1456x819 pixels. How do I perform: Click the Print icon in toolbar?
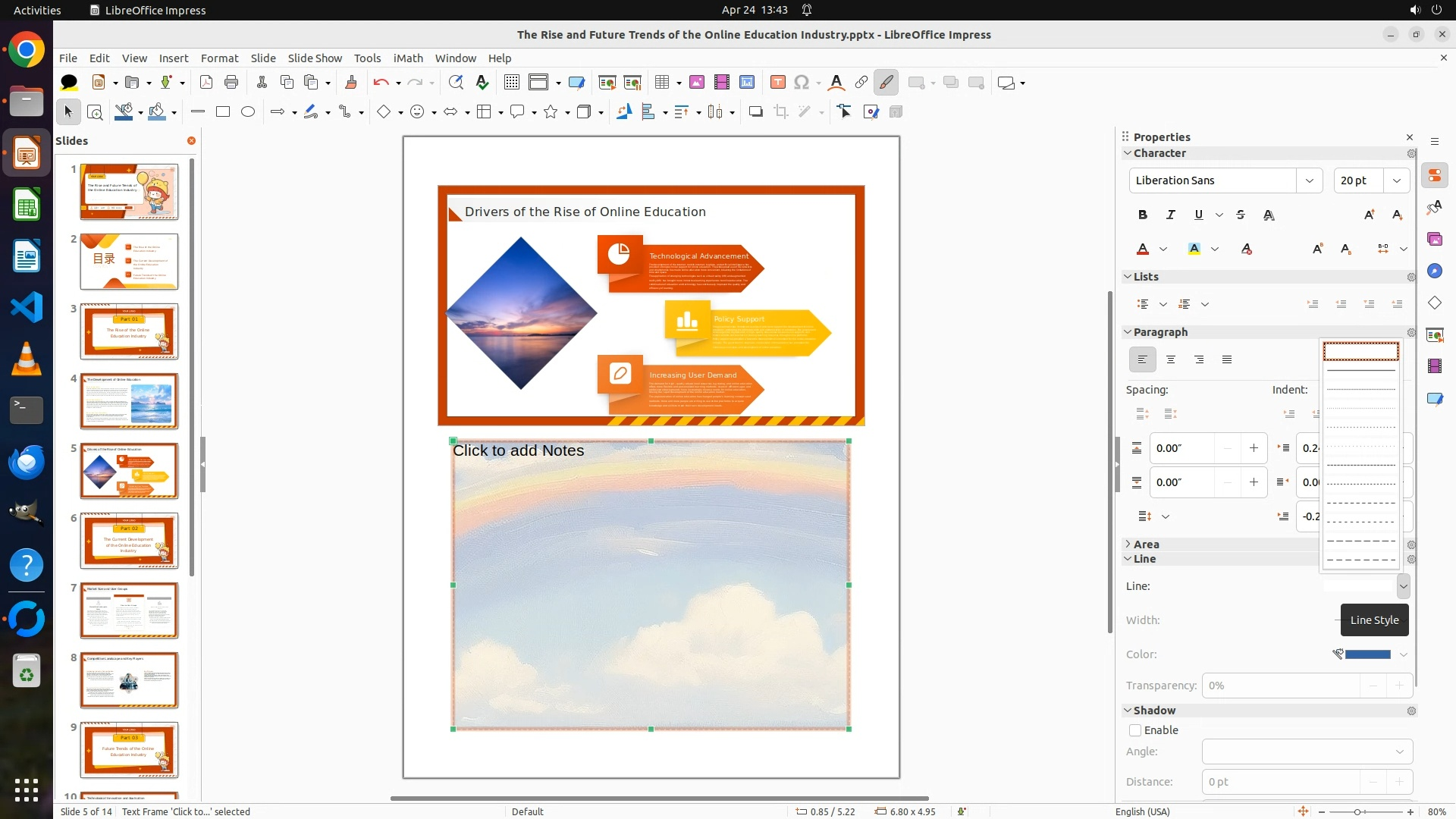pos(231,83)
